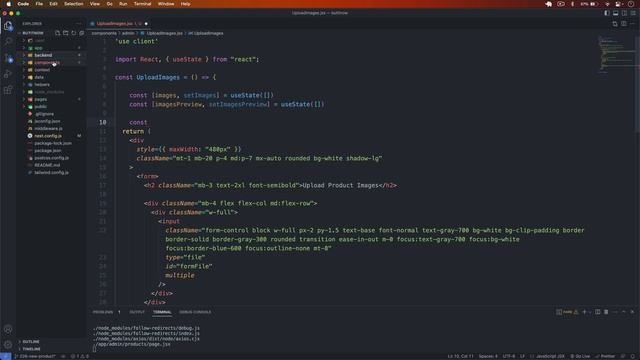Change indentation via Spaces status item

[x=488, y=356]
